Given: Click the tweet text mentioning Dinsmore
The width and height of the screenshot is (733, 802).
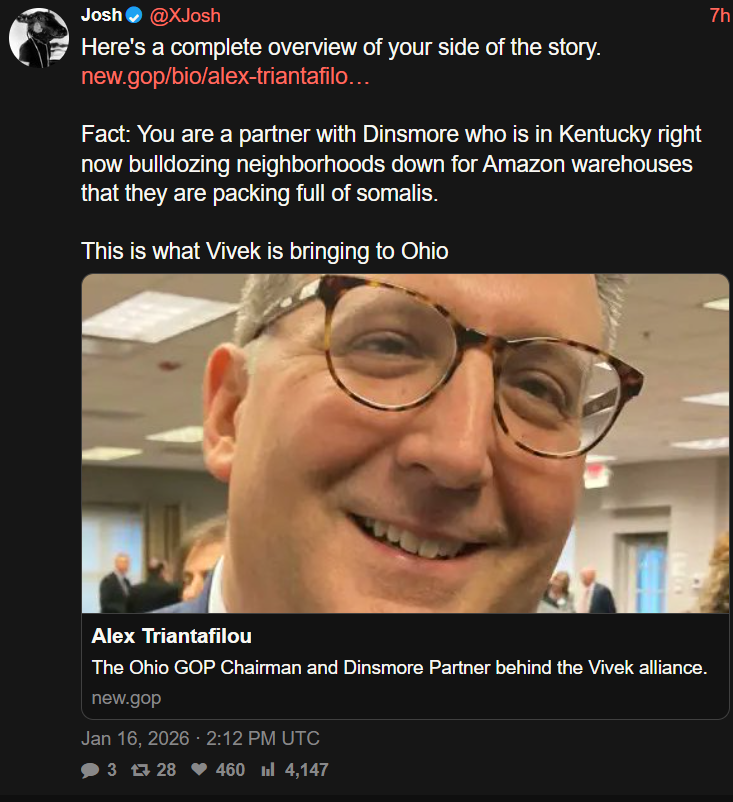Looking at the screenshot, I should [391, 164].
